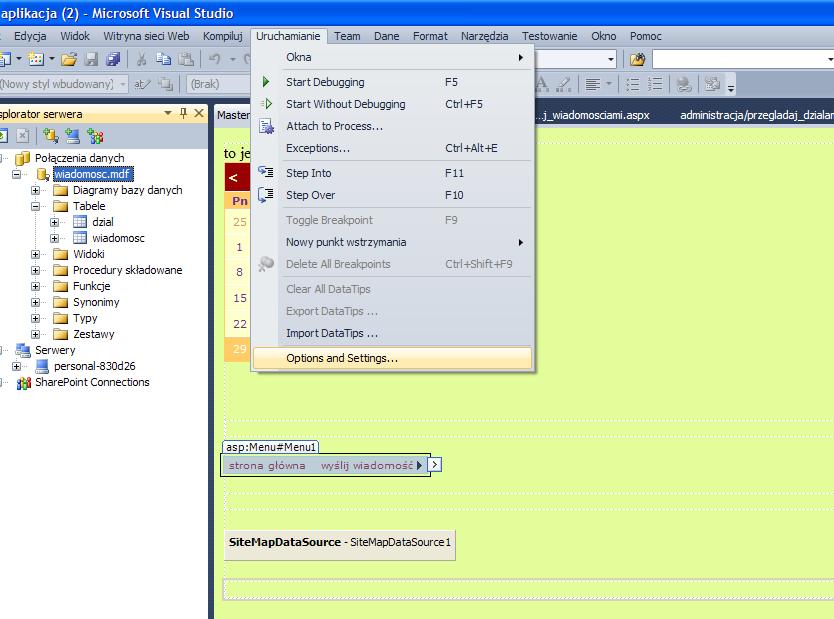Select Options and Settings menu entry
Viewport: 834px width, 619px height.
(x=392, y=358)
